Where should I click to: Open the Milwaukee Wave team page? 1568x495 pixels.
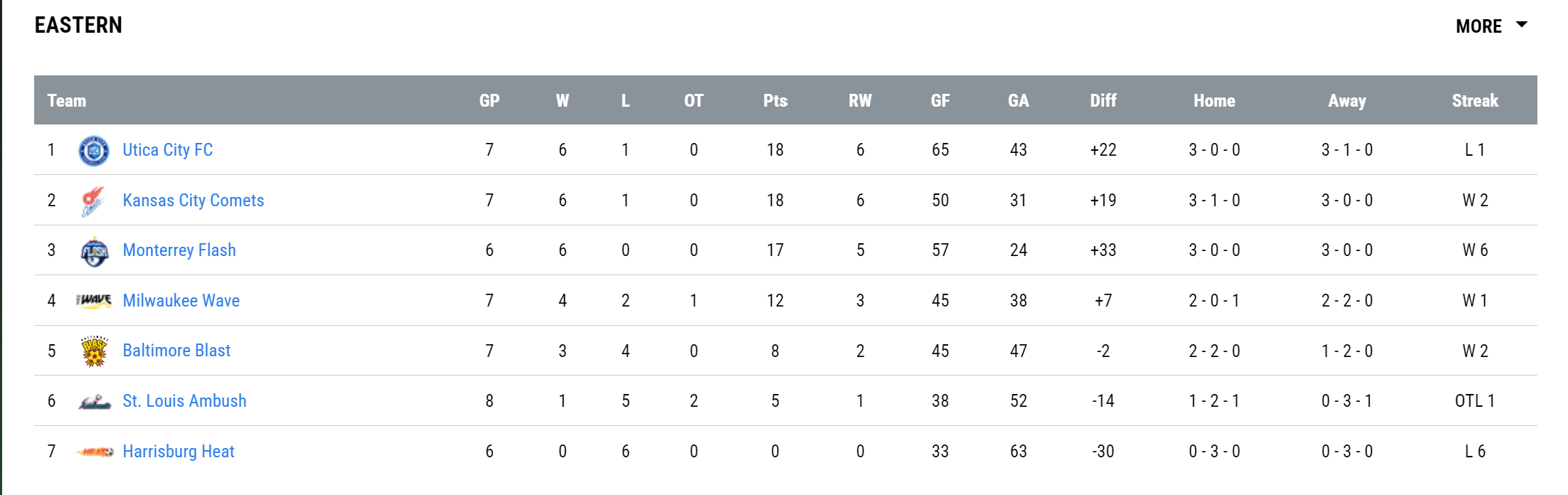pos(181,301)
